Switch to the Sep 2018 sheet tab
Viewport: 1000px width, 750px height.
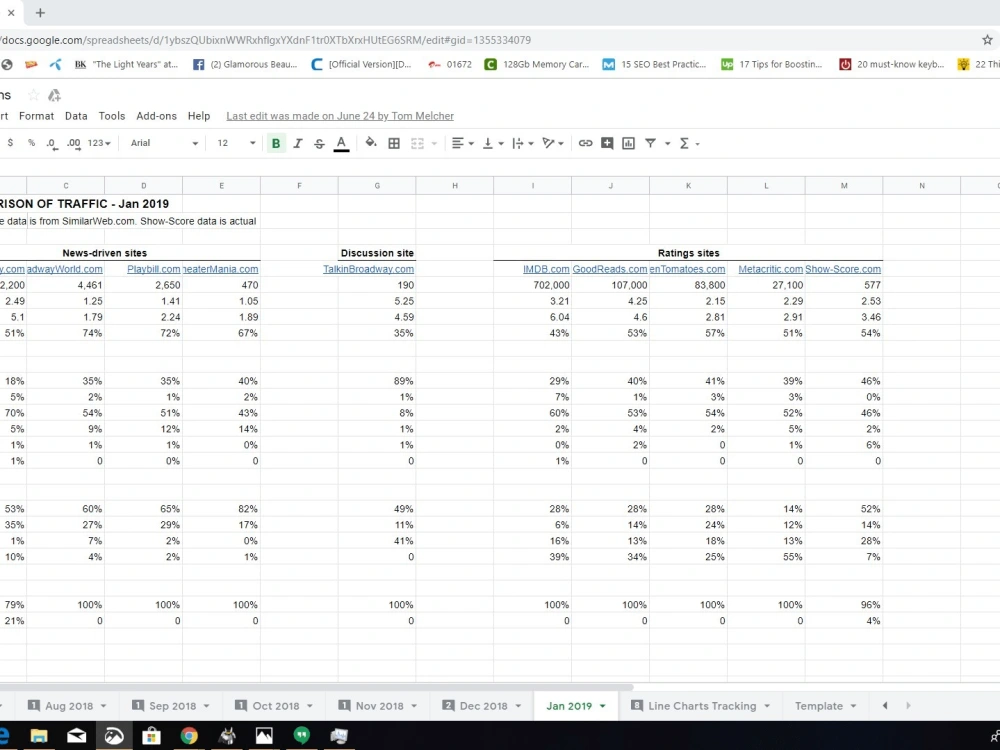[x=172, y=706]
